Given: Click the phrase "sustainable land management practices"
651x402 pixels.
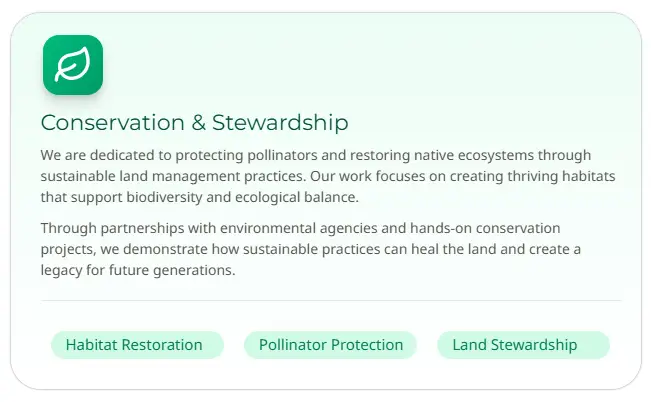Looking at the screenshot, I should (x=173, y=176).
